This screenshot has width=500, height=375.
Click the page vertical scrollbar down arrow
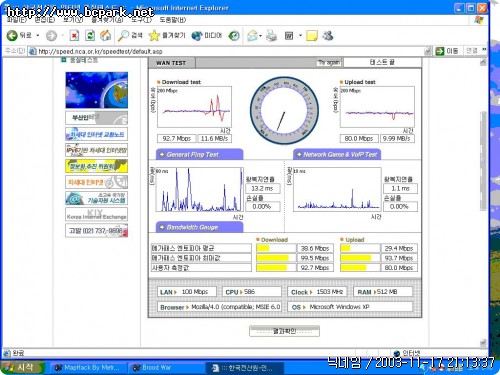pyautogui.click(x=483, y=343)
